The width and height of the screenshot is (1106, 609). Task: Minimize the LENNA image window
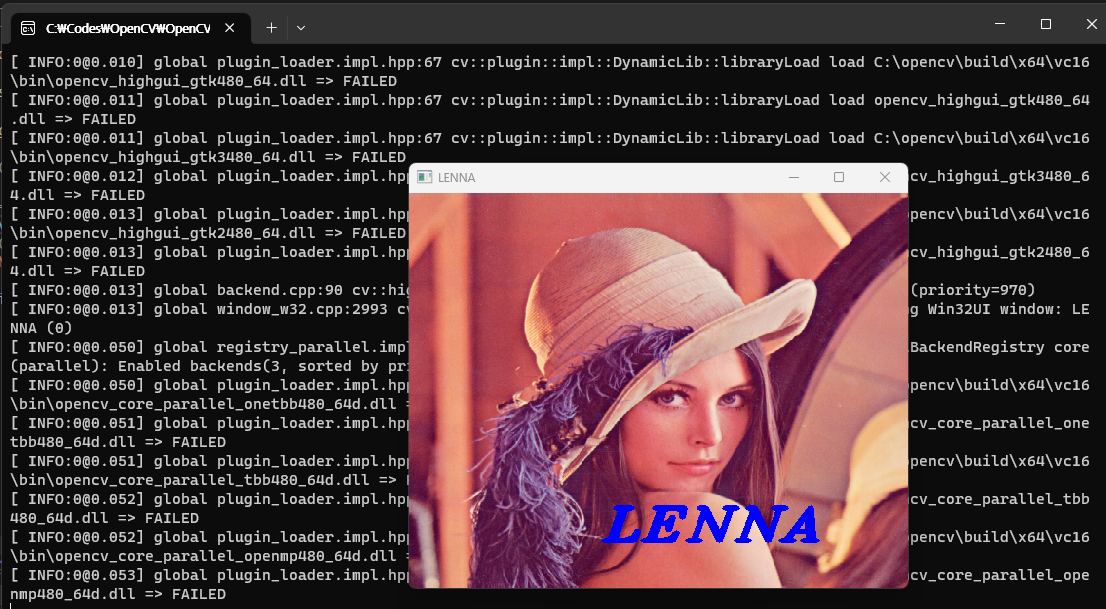pos(794,177)
